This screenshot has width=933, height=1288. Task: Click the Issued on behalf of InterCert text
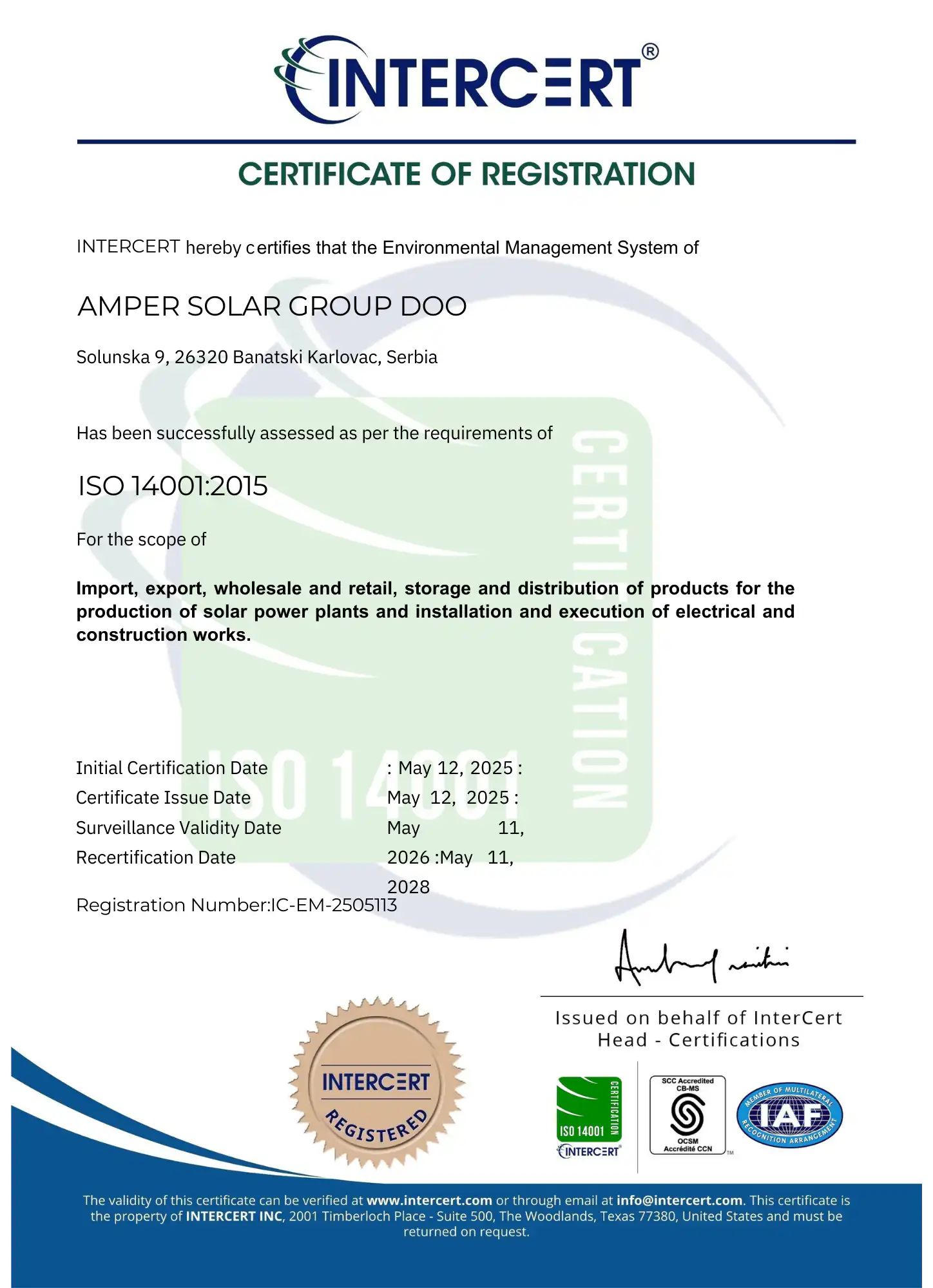[698, 1018]
